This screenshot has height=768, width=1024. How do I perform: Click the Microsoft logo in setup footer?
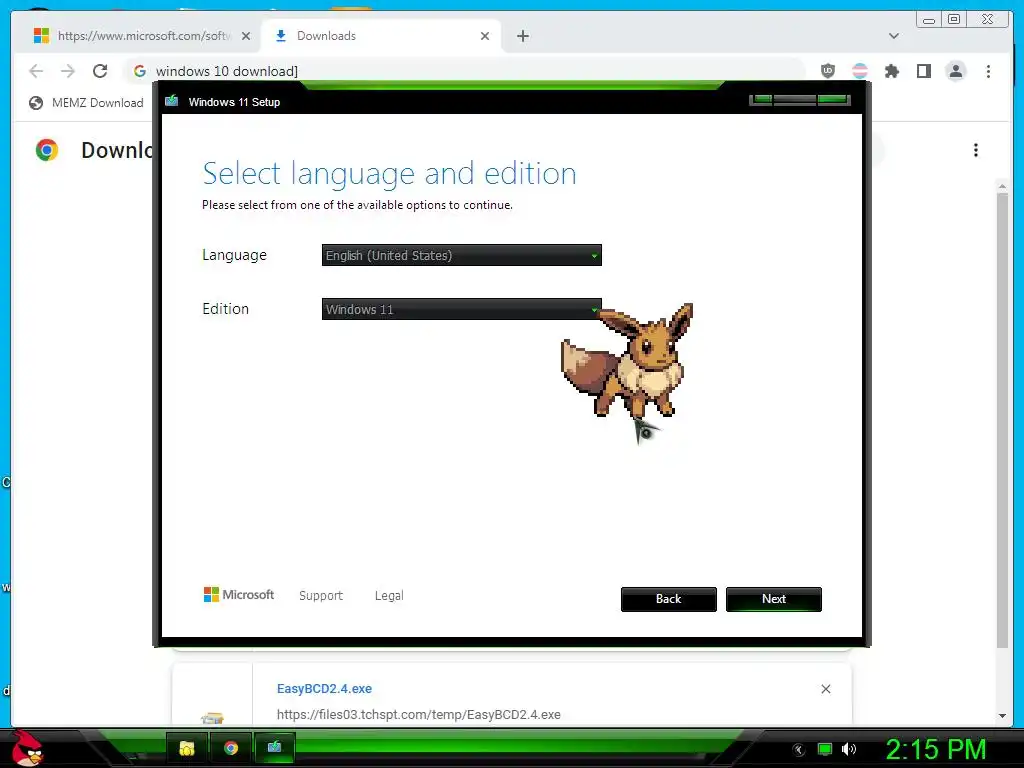click(x=239, y=595)
